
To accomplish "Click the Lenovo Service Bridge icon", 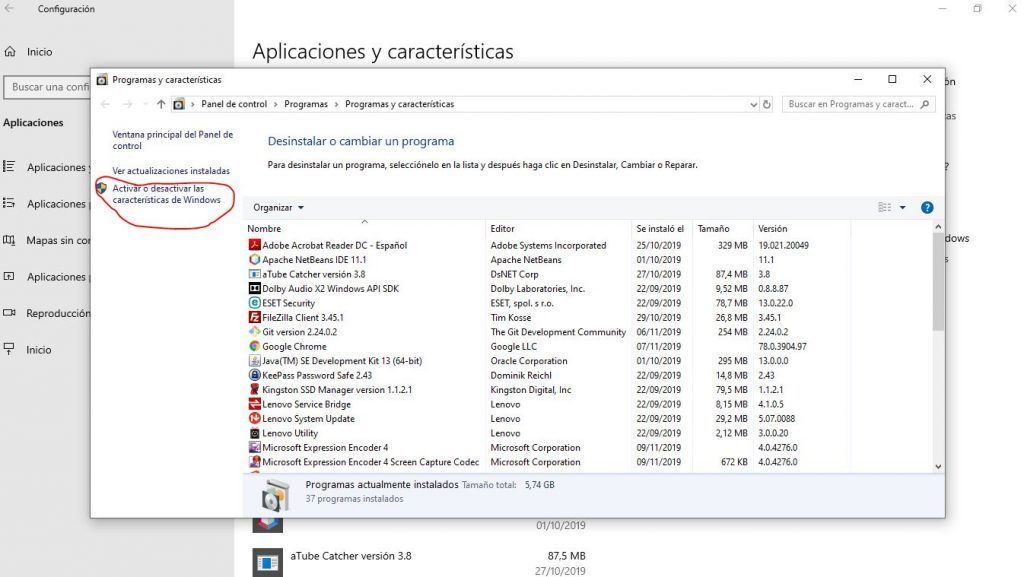I will tap(255, 404).
